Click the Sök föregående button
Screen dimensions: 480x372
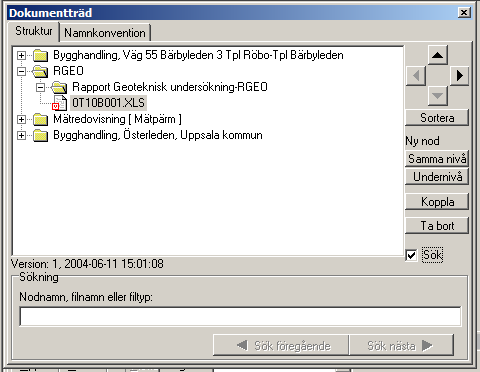(x=281, y=346)
